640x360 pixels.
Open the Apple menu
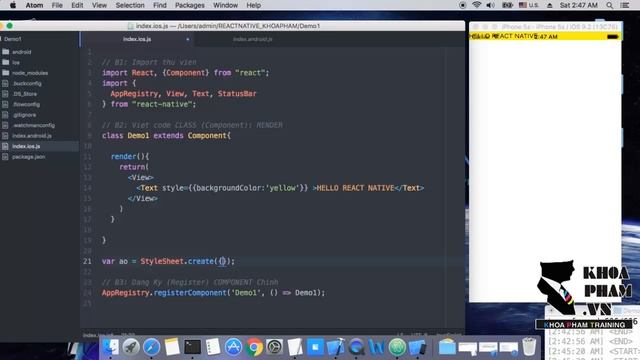(x=13, y=5)
